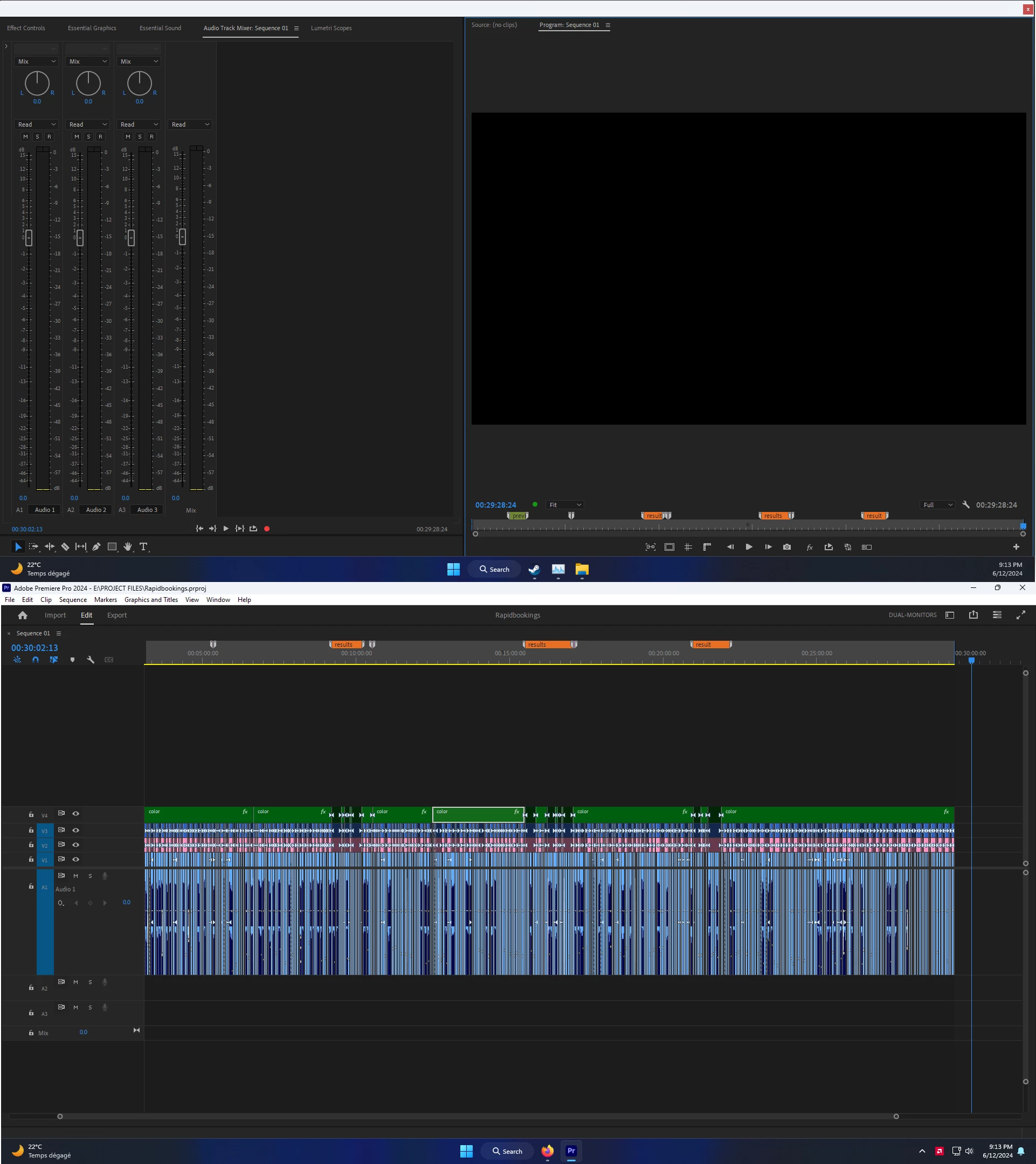Play the program monitor
This screenshot has height=1164, width=1036.
coord(748,546)
